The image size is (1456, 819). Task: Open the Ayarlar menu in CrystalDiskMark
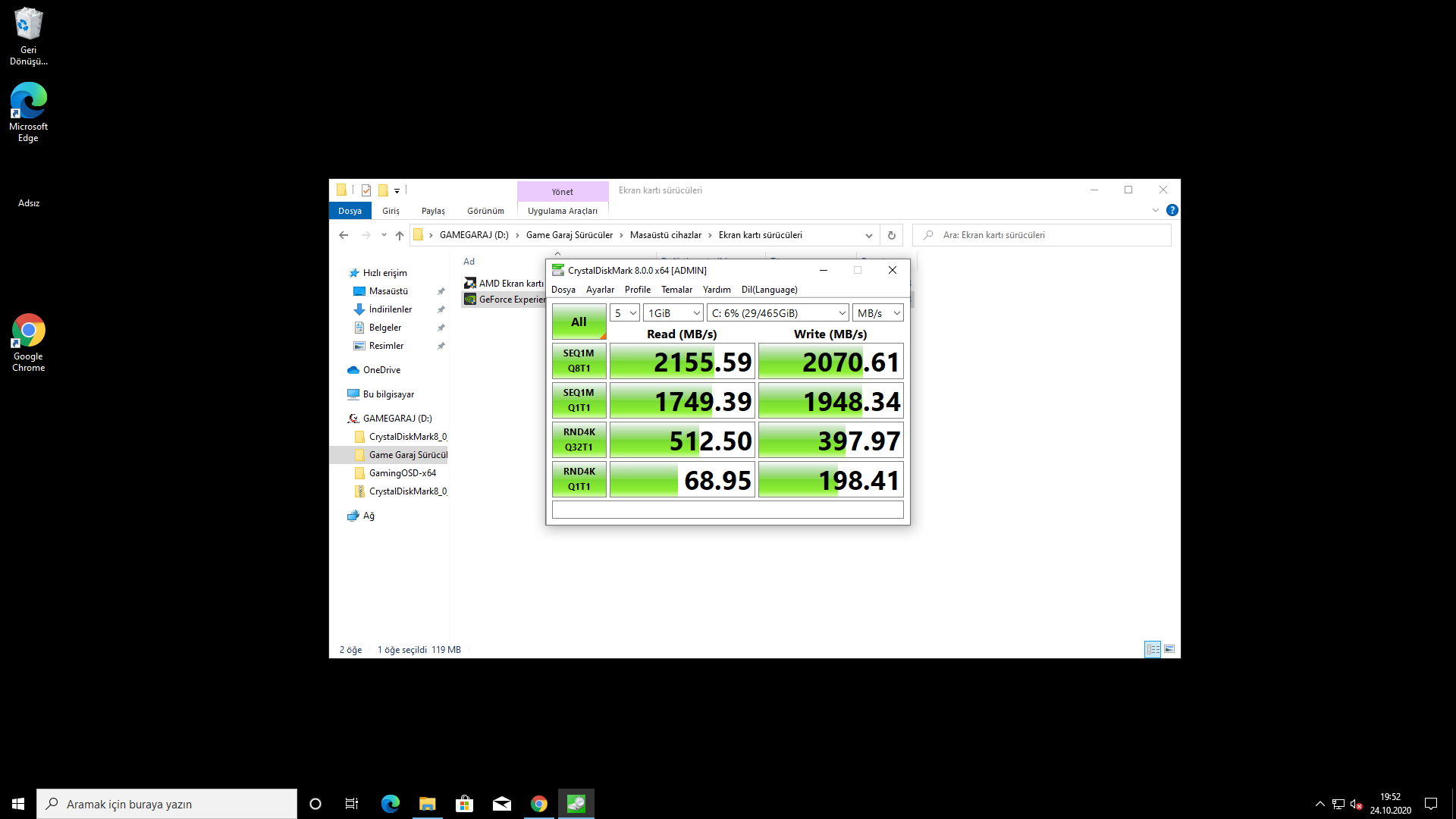point(600,290)
